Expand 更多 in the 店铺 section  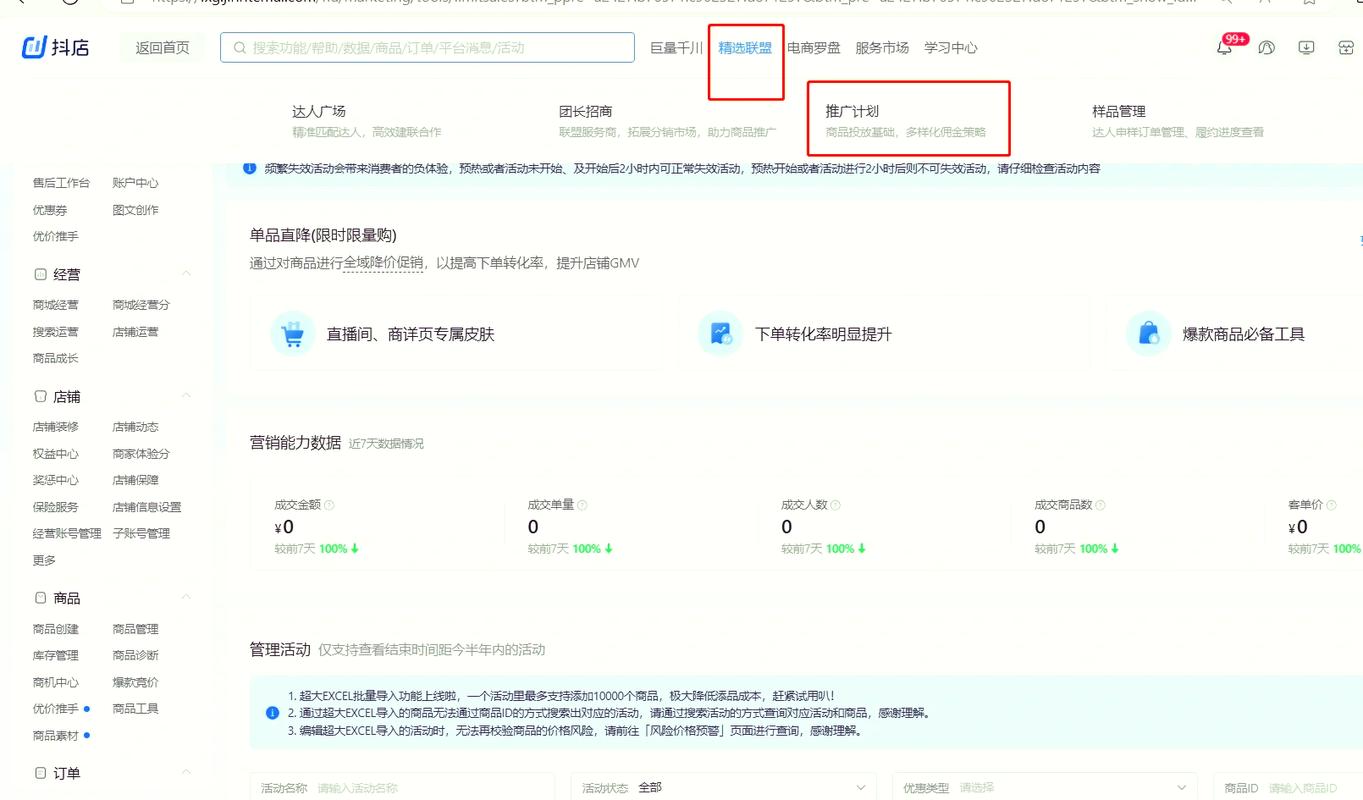coord(44,560)
